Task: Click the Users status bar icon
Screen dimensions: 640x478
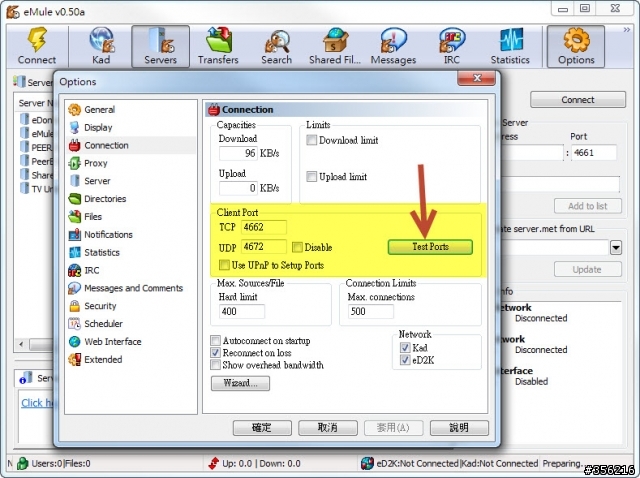Action: click(x=22, y=463)
